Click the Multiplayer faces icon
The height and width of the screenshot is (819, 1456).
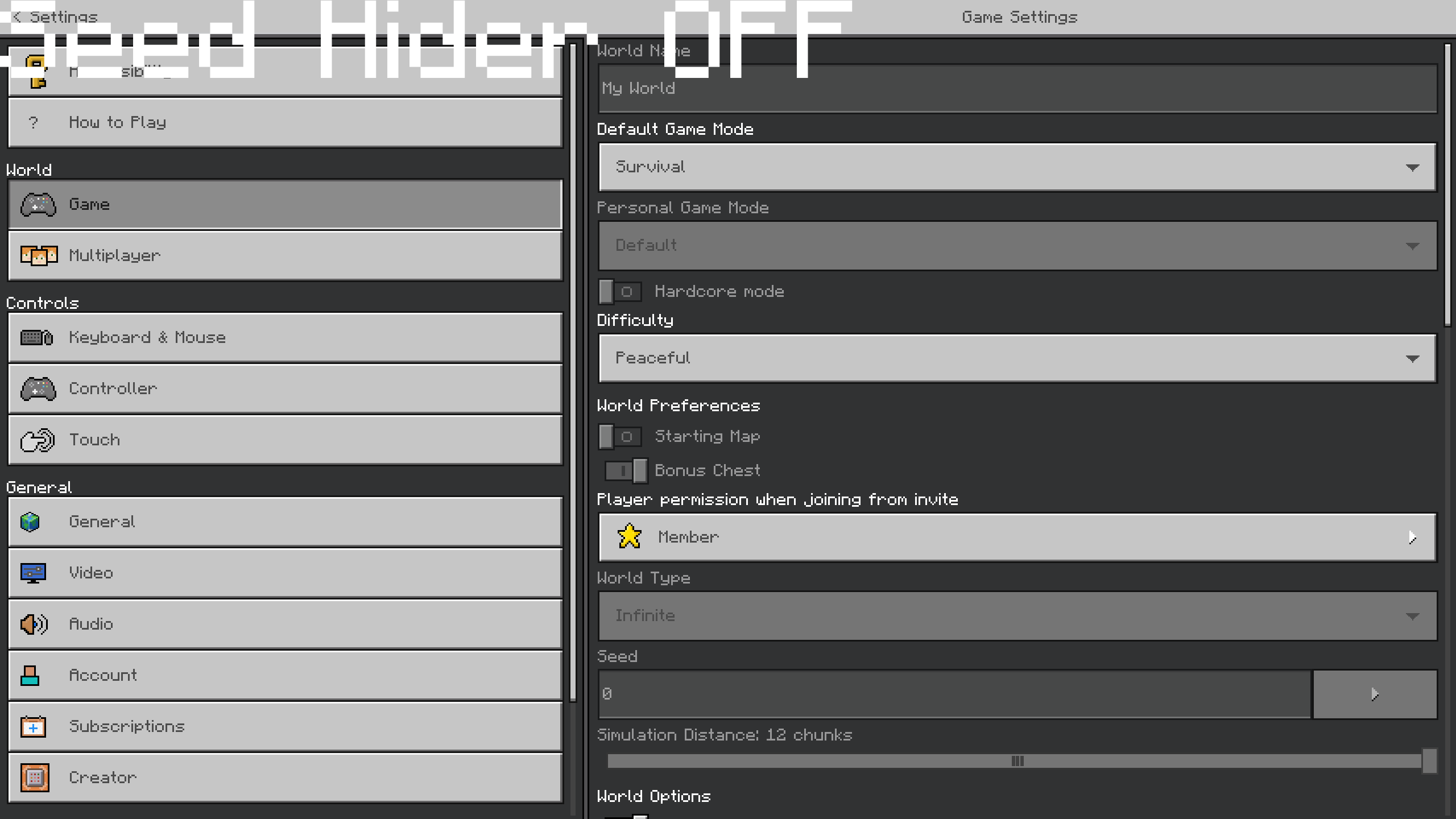pyautogui.click(x=39, y=255)
